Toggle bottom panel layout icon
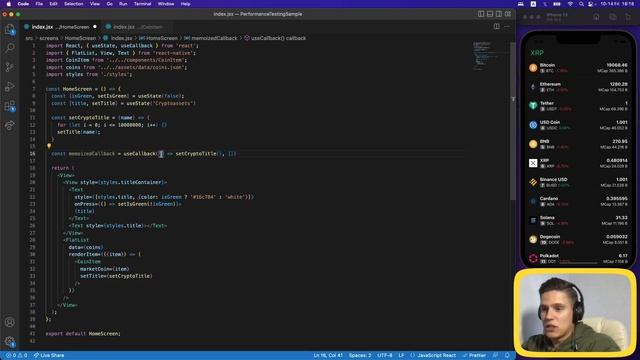Viewport: 640px width, 360px height. tap(490, 14)
